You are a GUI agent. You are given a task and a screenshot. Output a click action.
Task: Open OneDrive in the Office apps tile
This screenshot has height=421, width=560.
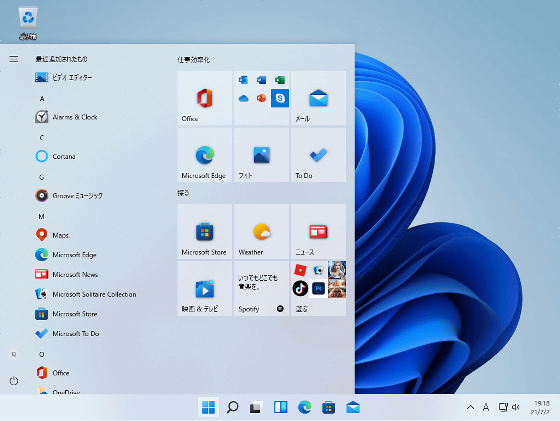243,98
